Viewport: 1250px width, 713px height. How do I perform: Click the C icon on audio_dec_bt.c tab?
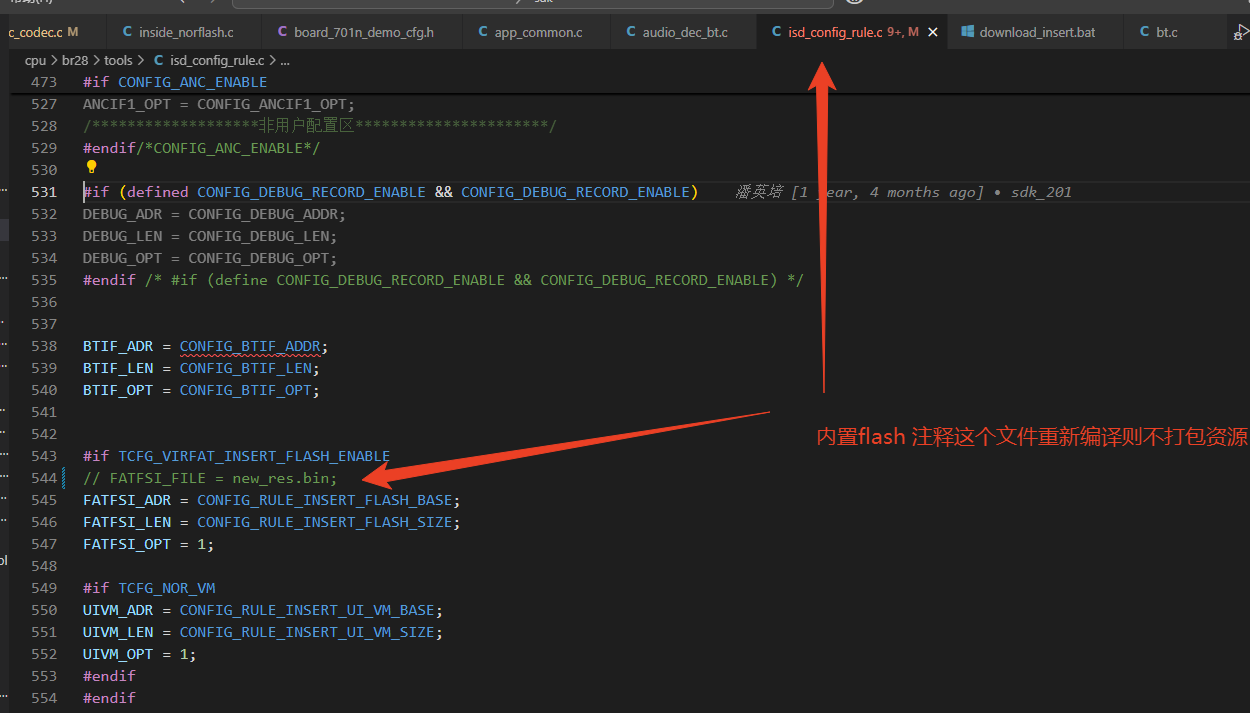tap(631, 32)
